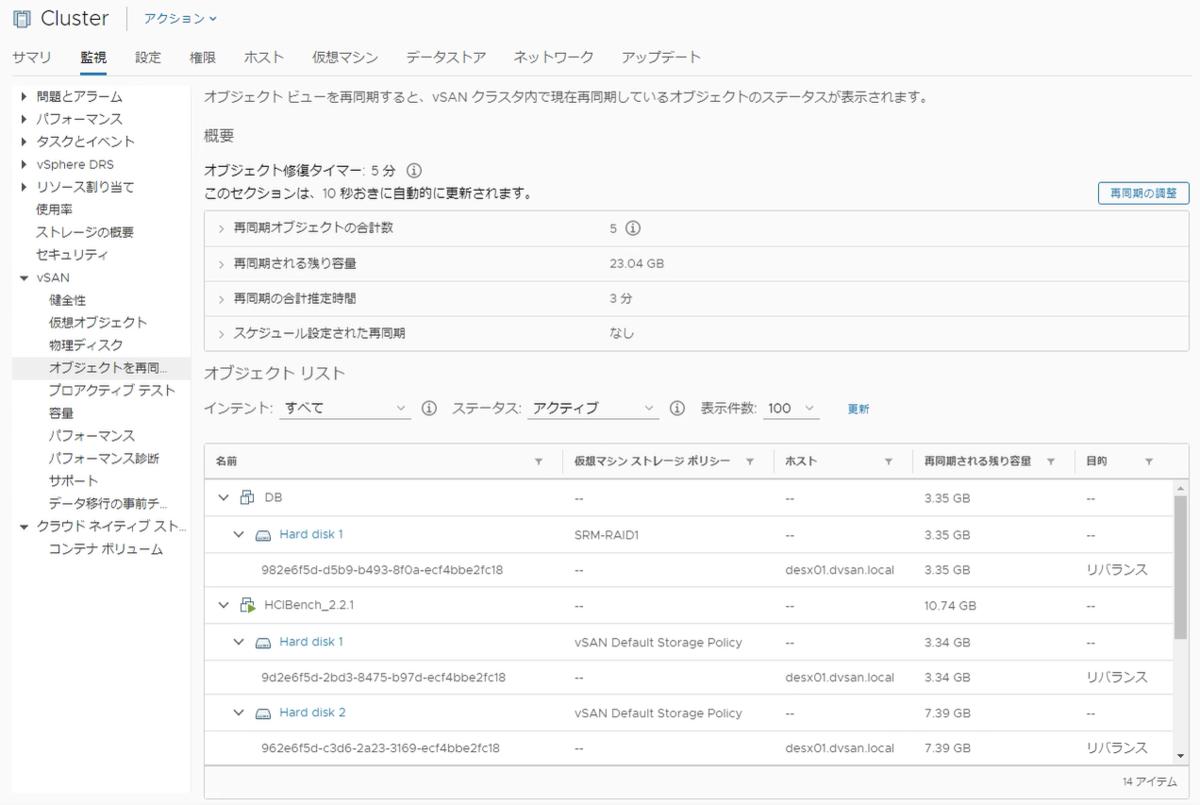Click info icon next to オブジェクト修復タイマー

coord(414,170)
